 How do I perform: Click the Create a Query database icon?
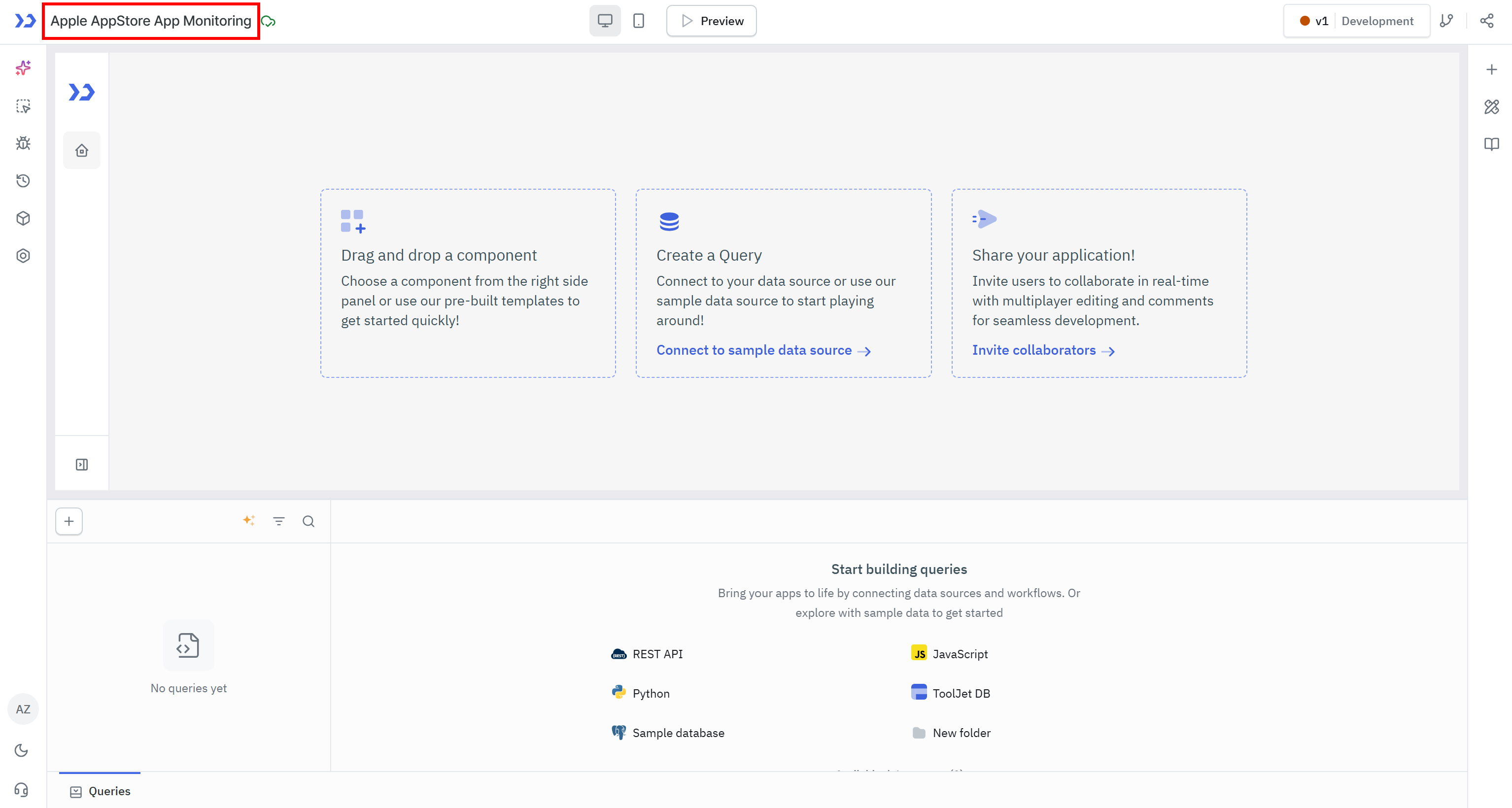[x=669, y=221]
